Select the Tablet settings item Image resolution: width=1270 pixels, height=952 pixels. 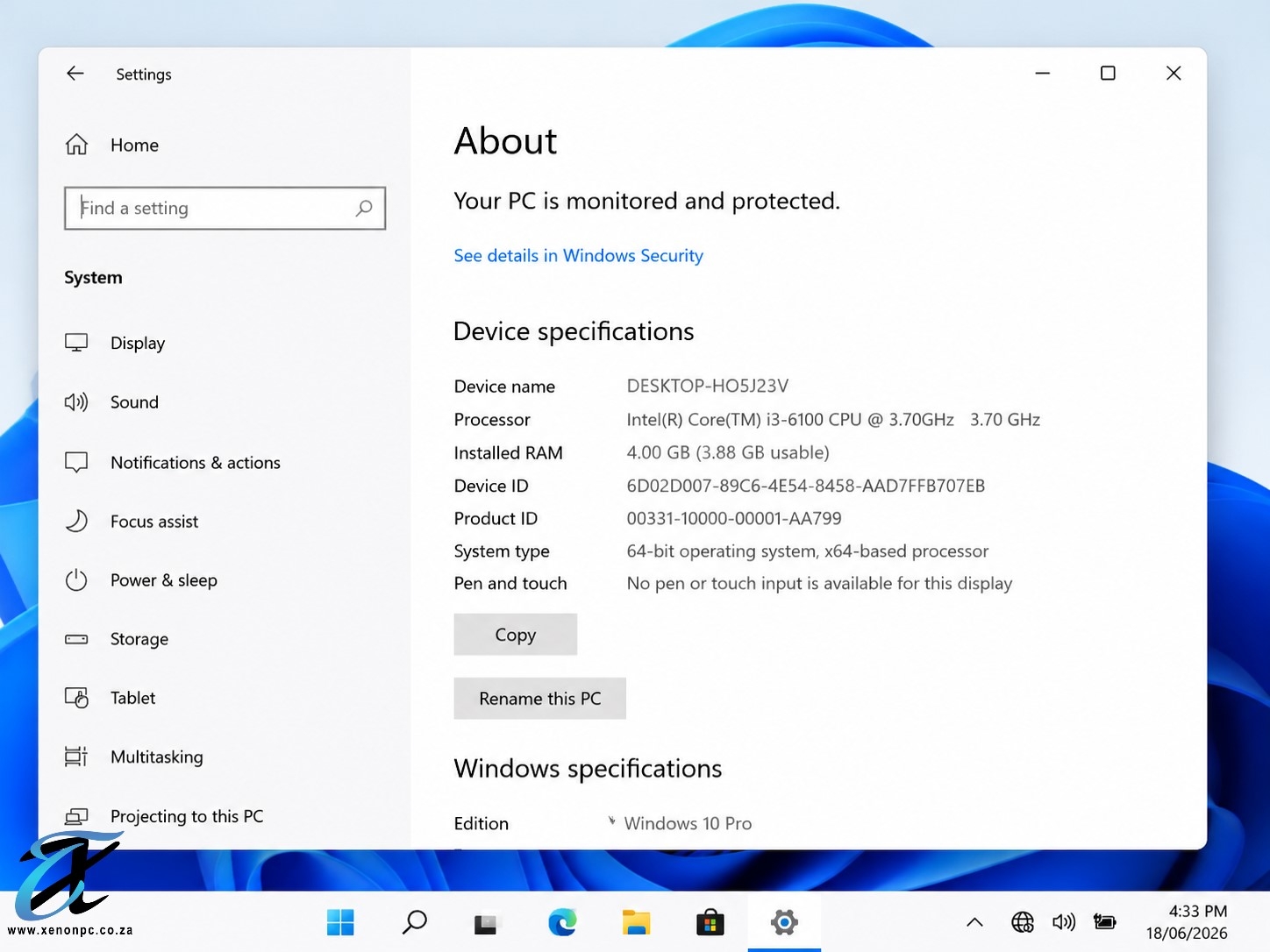point(111,698)
